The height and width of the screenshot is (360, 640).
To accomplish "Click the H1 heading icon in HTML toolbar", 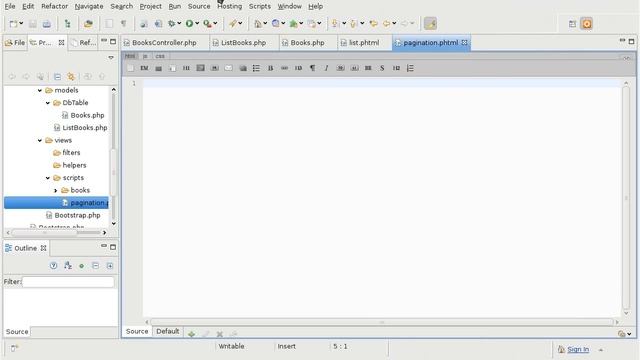I will tap(186, 68).
